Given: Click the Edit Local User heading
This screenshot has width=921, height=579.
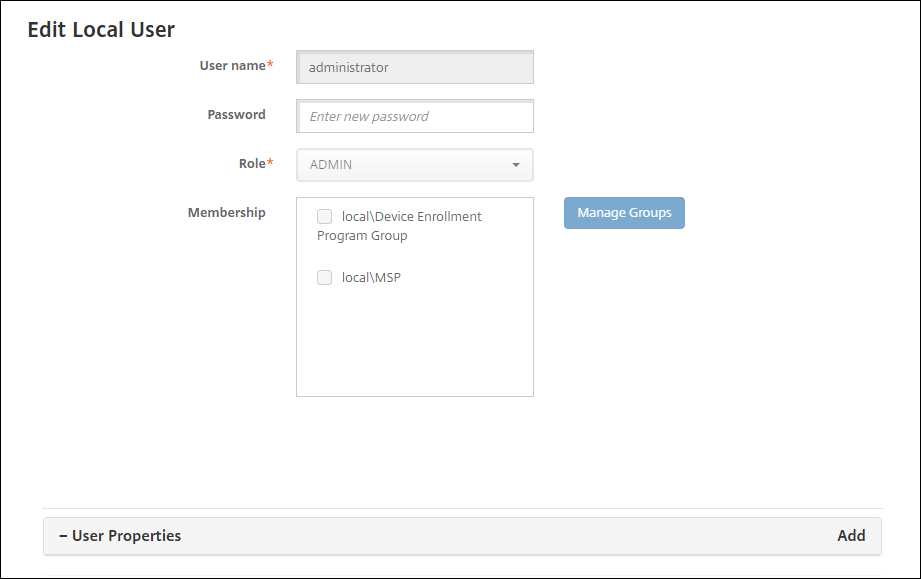Looking at the screenshot, I should click(101, 30).
